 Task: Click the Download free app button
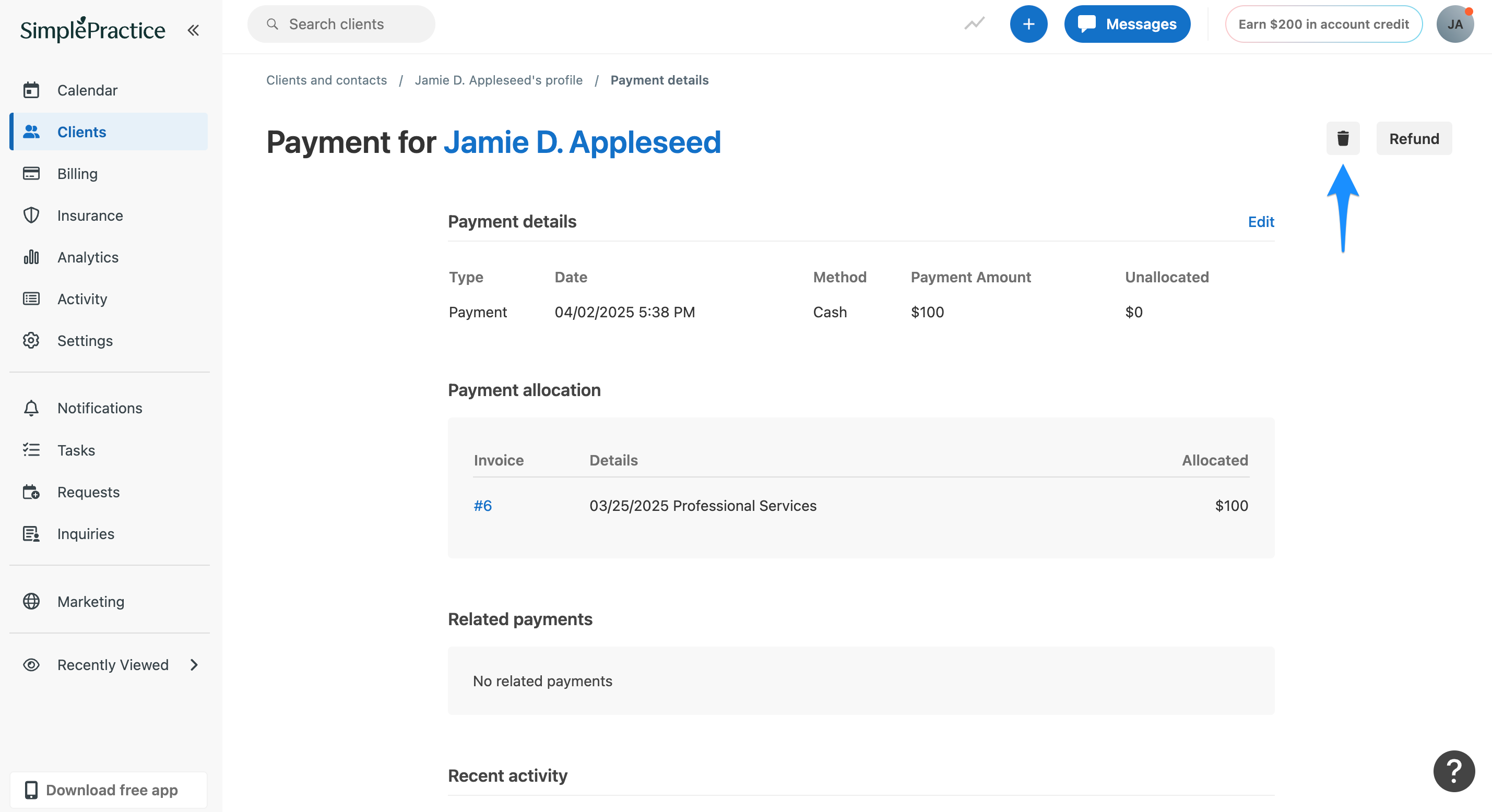pyautogui.click(x=108, y=790)
